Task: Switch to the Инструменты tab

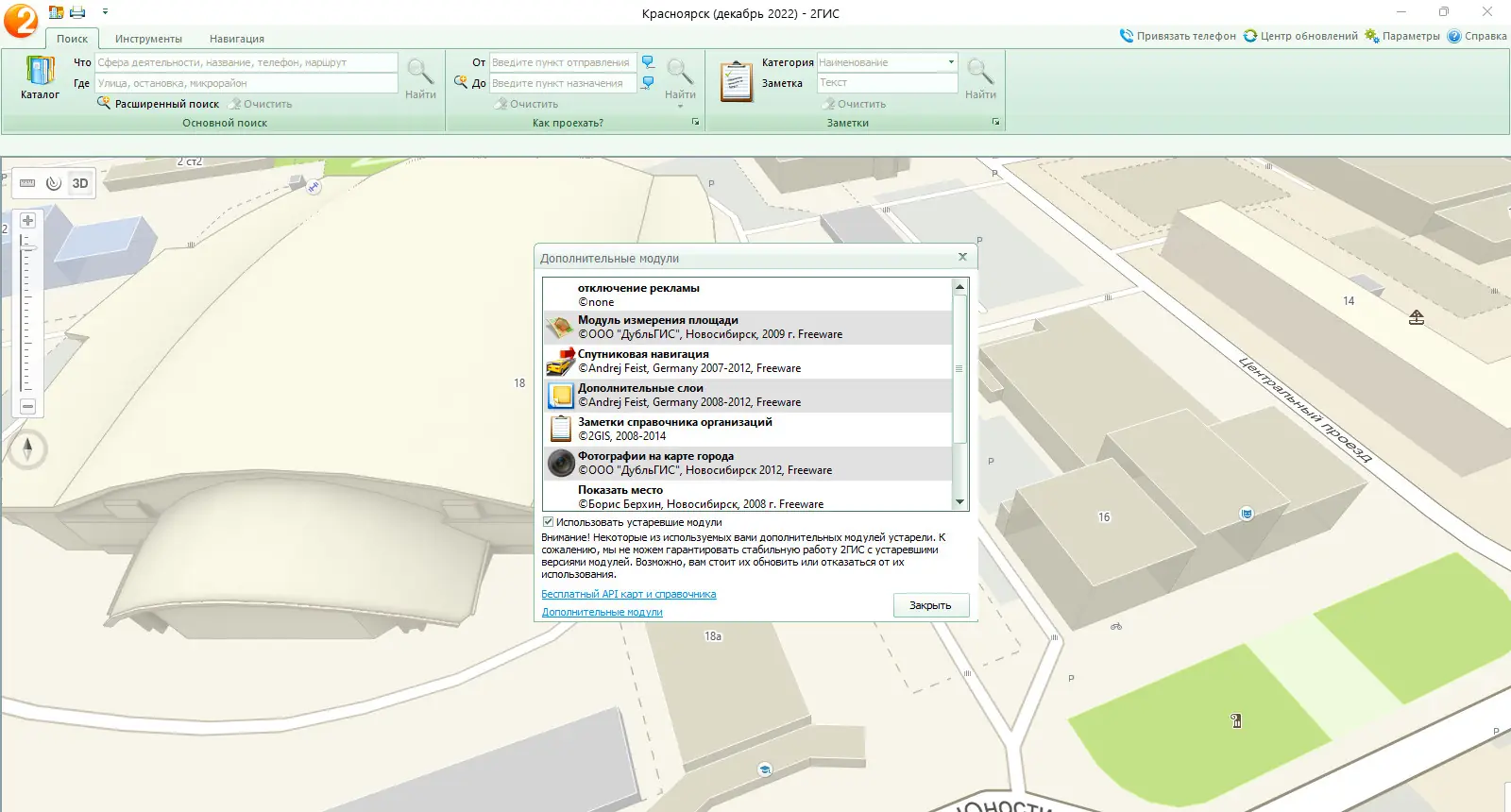Action: click(x=148, y=39)
